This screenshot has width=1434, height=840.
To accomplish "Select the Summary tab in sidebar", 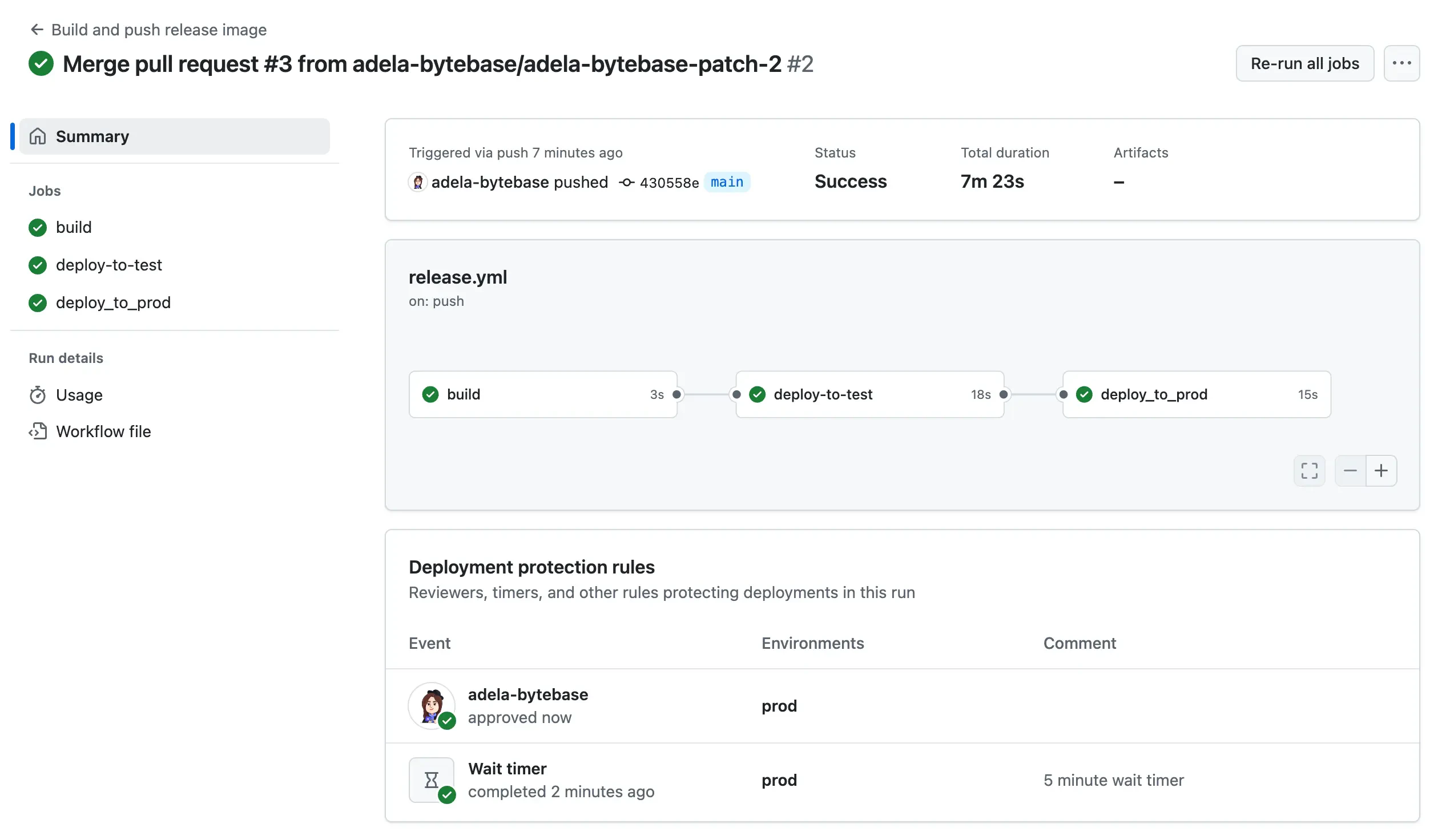I will point(174,136).
